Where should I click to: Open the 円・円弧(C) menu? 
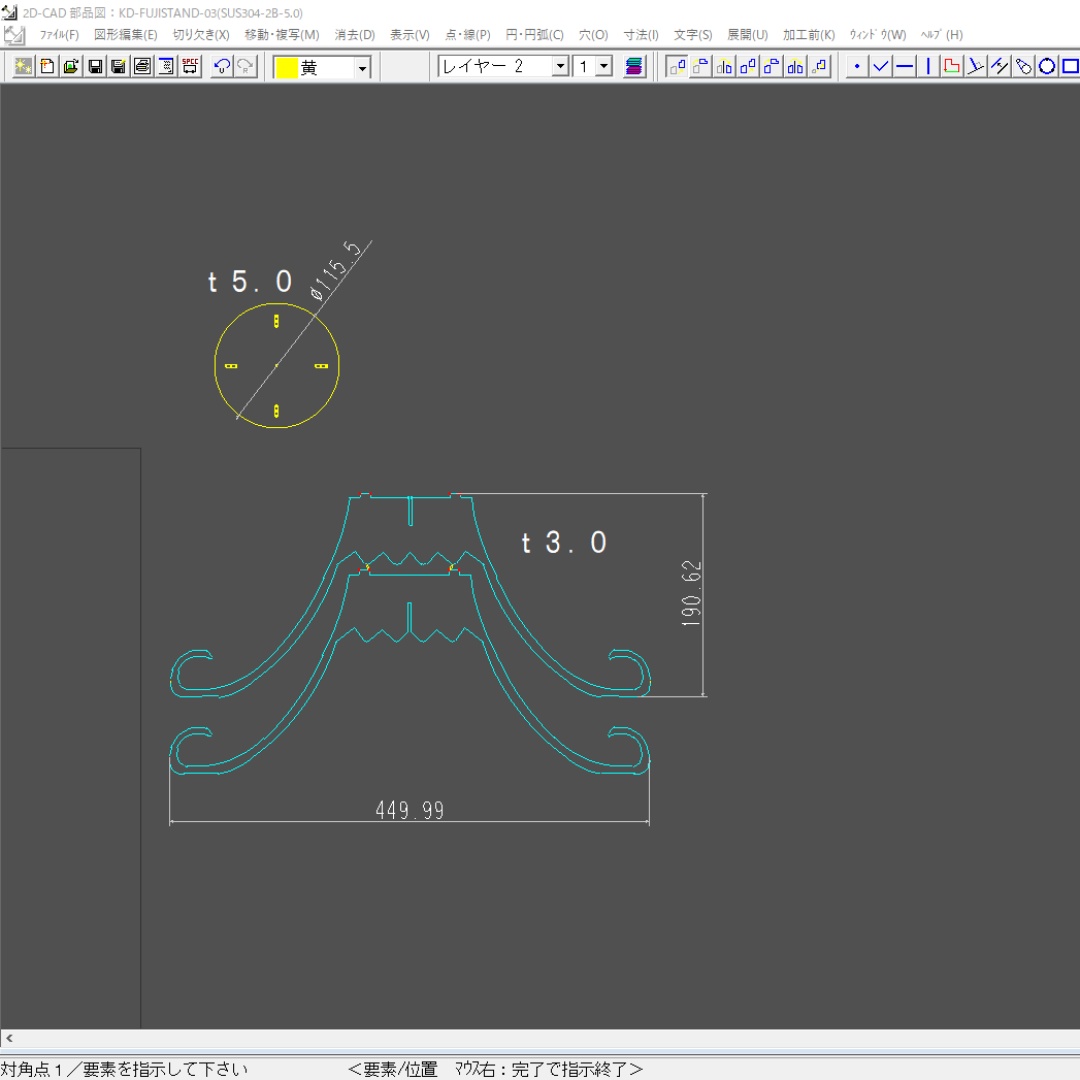534,34
